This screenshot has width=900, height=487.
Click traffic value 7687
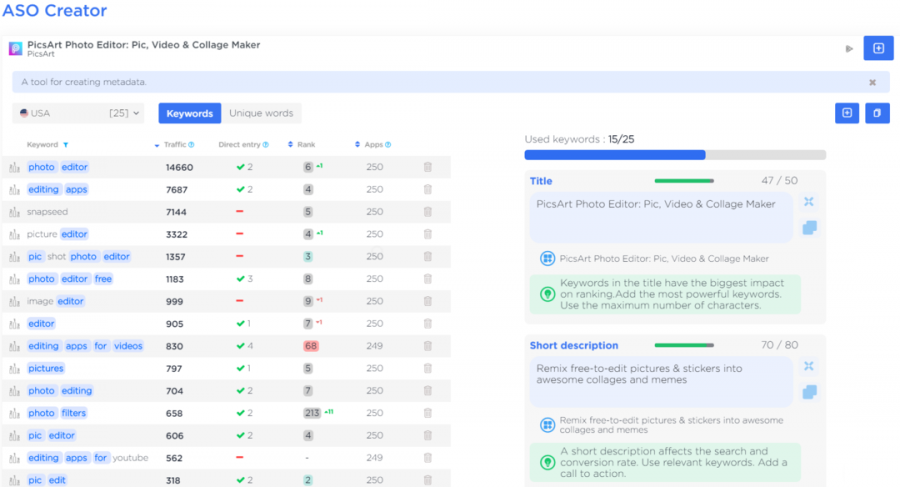click(x=177, y=190)
